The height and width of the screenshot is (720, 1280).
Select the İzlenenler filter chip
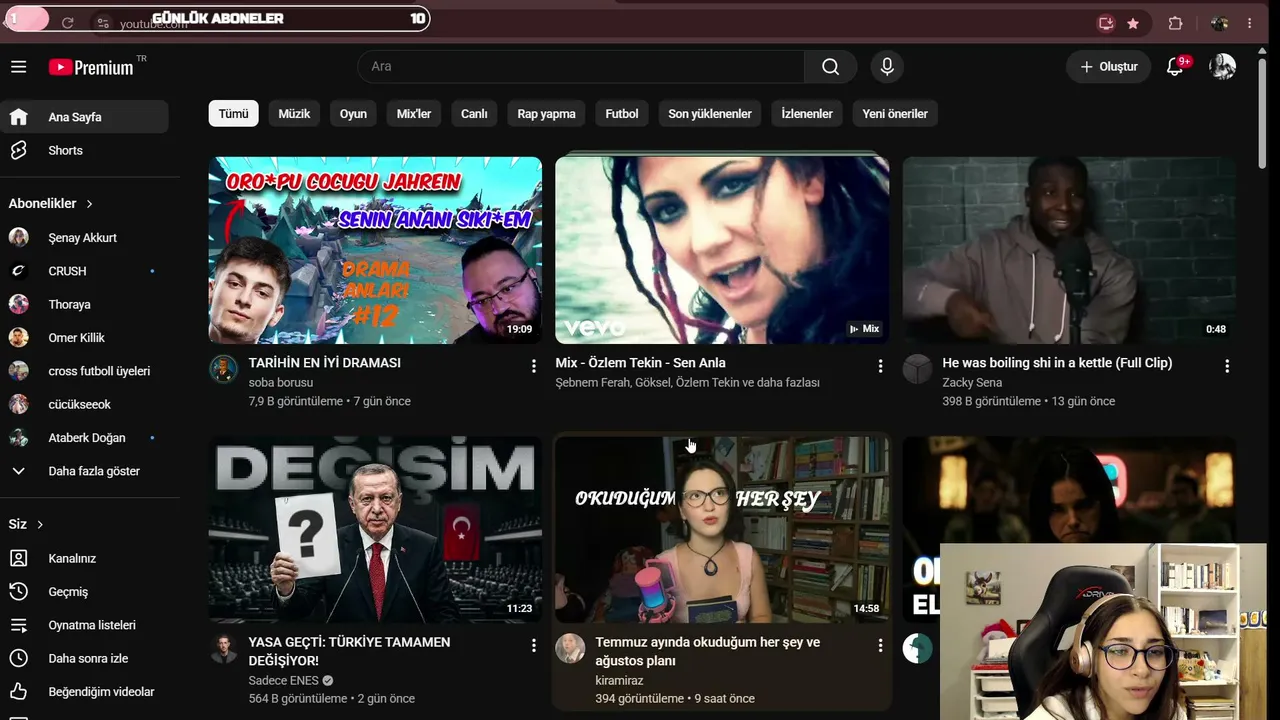click(807, 114)
